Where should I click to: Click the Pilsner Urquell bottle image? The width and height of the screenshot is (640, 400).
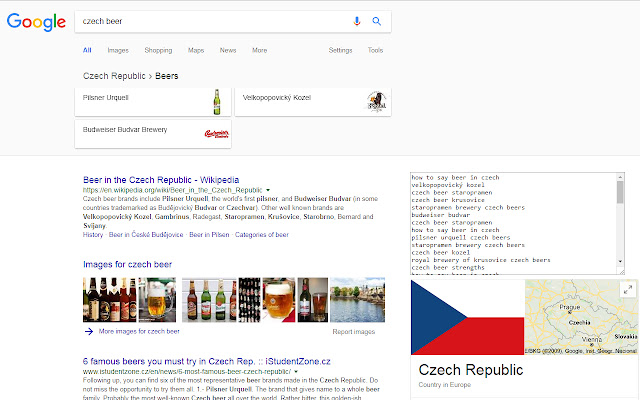217,102
